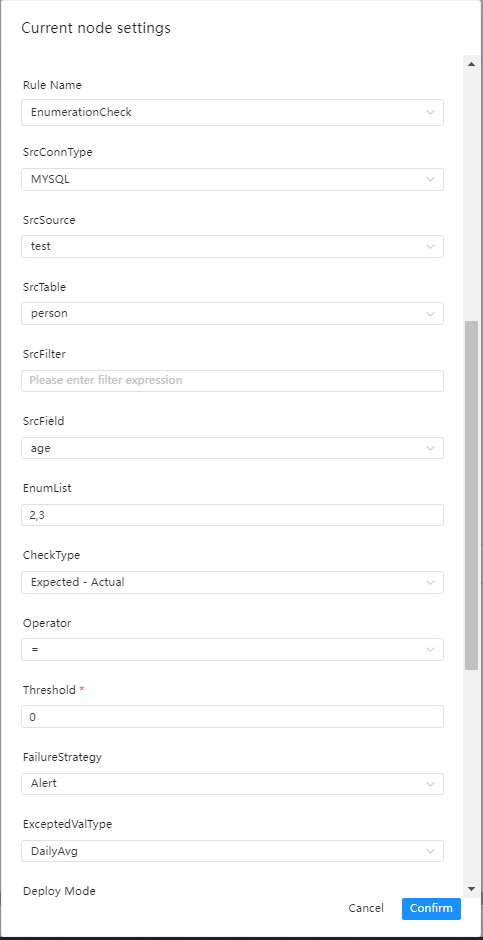Click the Cancel button

(x=366, y=908)
